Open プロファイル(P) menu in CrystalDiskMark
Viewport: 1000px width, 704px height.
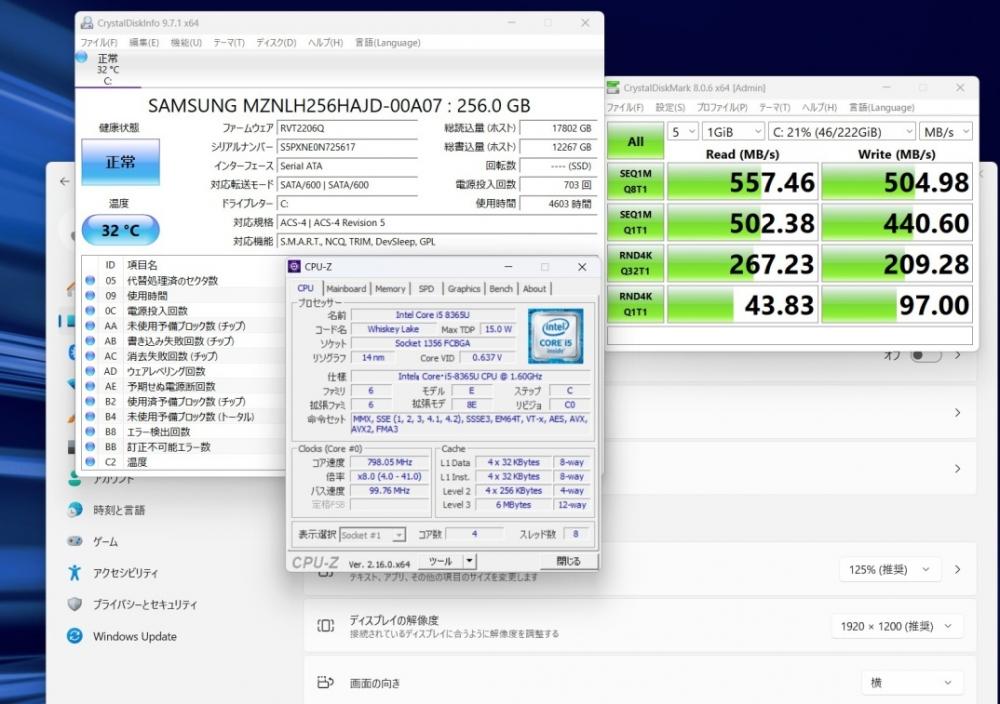coord(722,108)
